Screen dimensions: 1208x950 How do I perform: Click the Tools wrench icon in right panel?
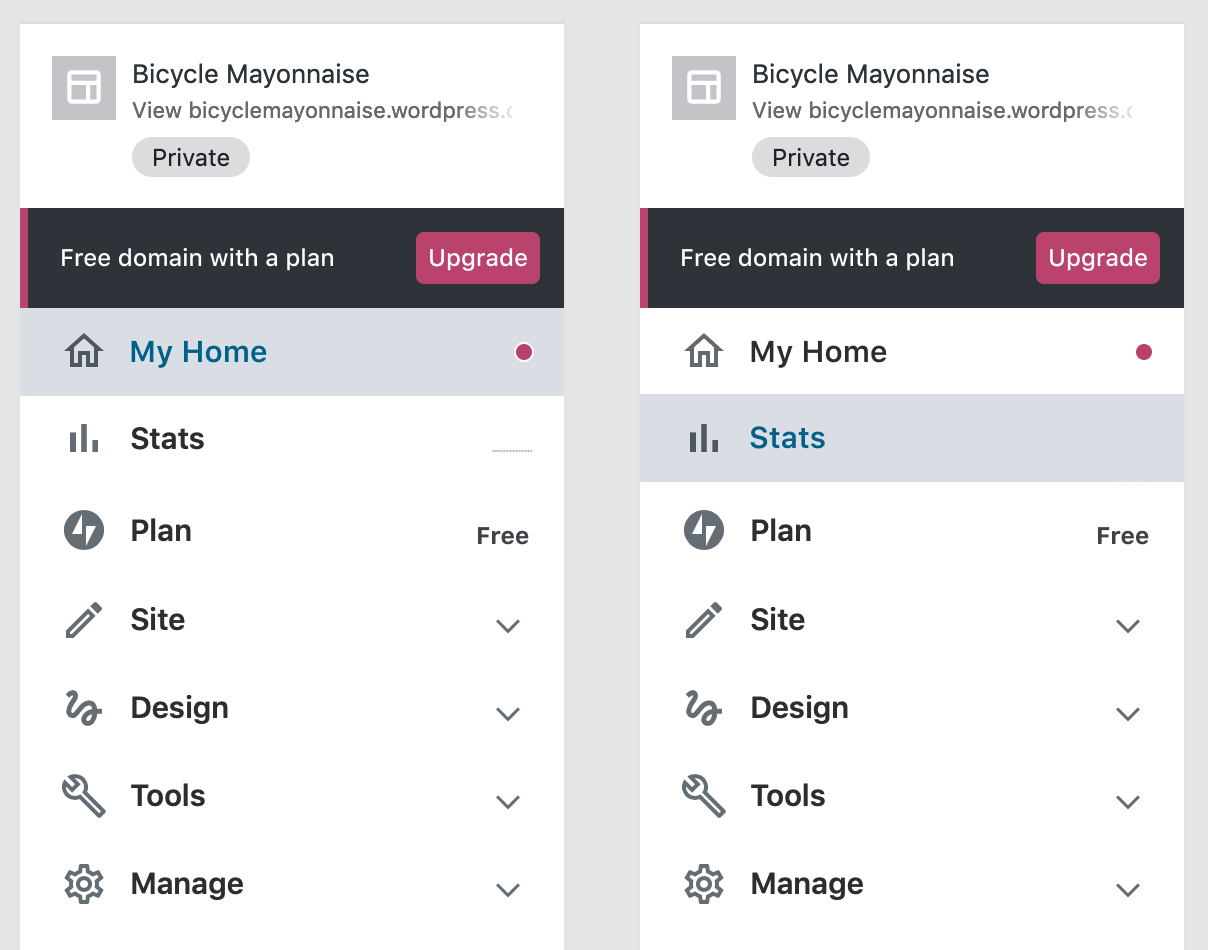(704, 796)
